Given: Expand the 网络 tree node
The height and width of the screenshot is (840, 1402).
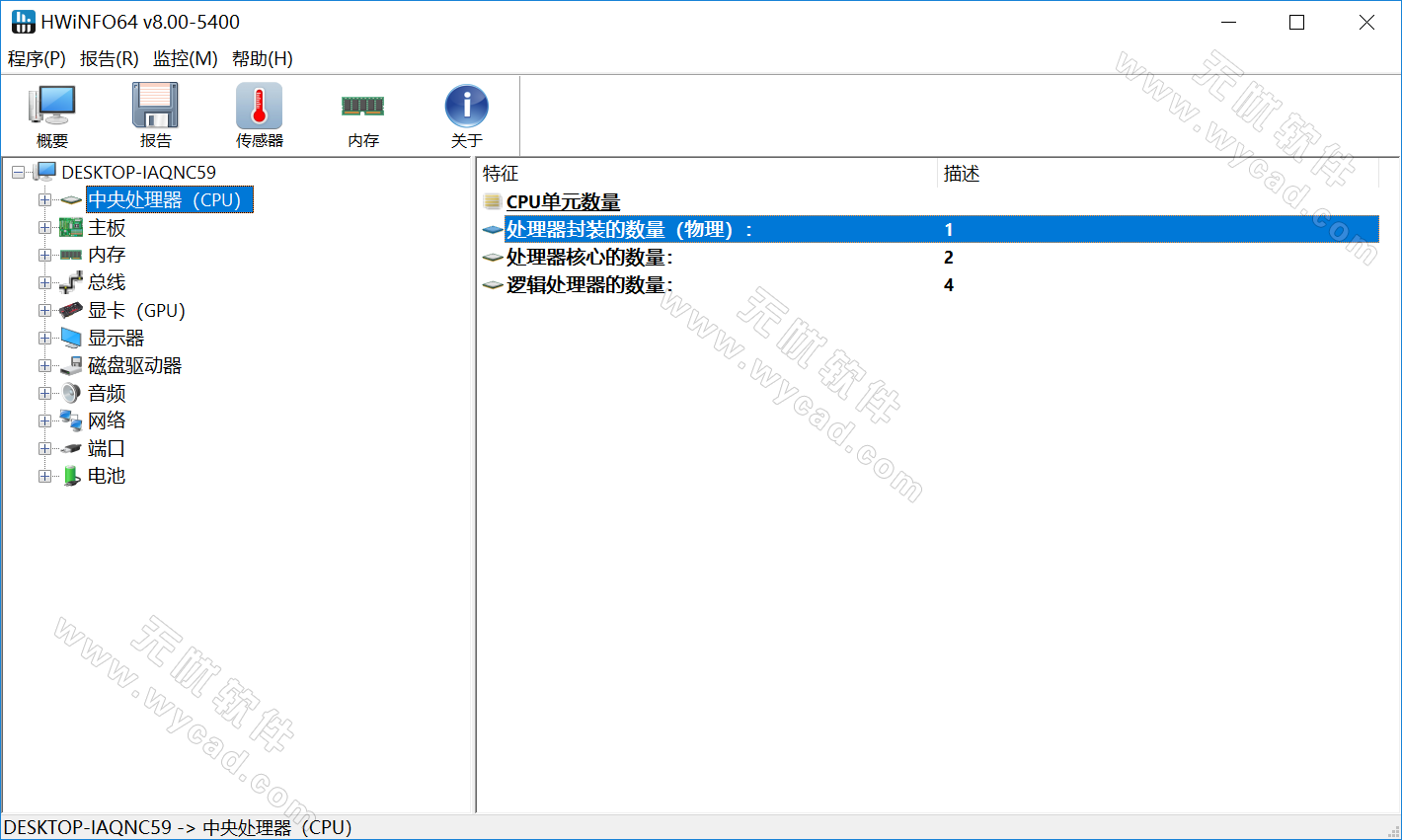Looking at the screenshot, I should pyautogui.click(x=45, y=420).
